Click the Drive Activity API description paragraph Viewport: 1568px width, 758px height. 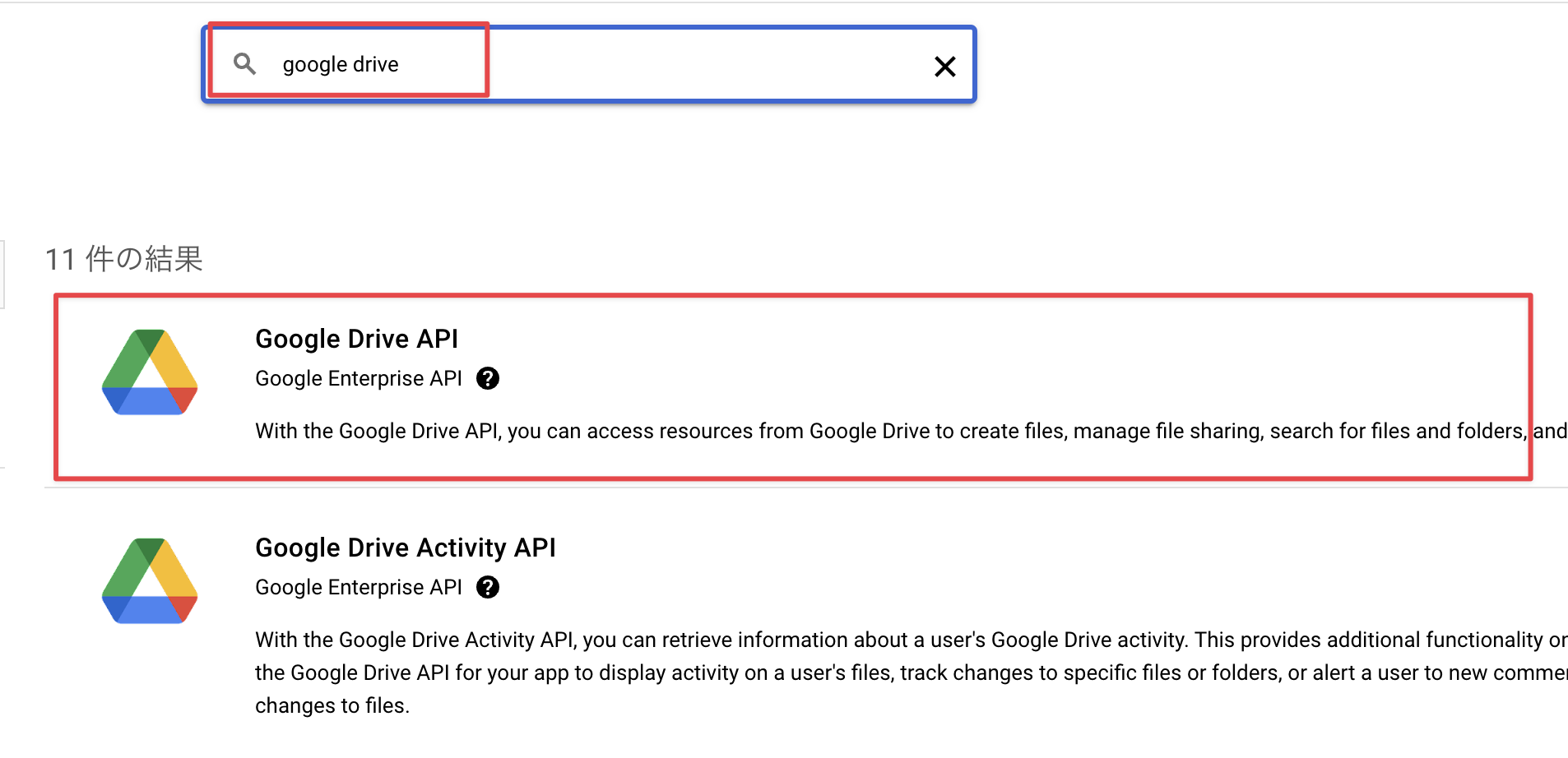tap(911, 672)
